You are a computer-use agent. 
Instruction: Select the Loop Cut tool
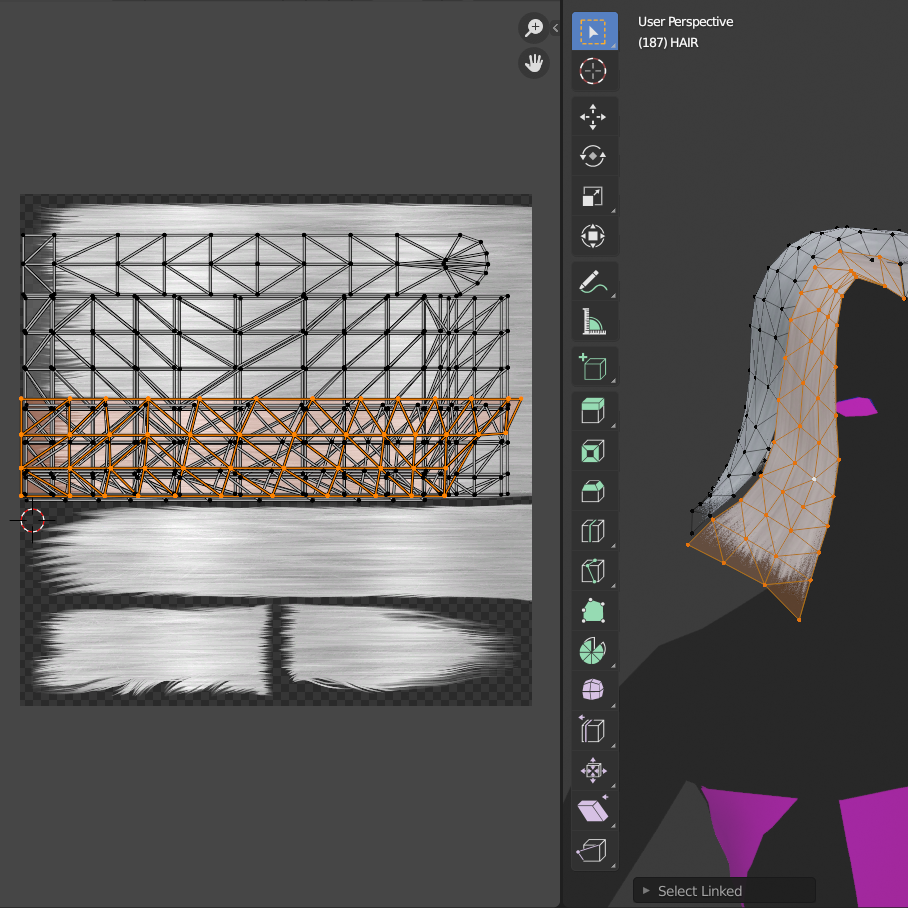[594, 530]
